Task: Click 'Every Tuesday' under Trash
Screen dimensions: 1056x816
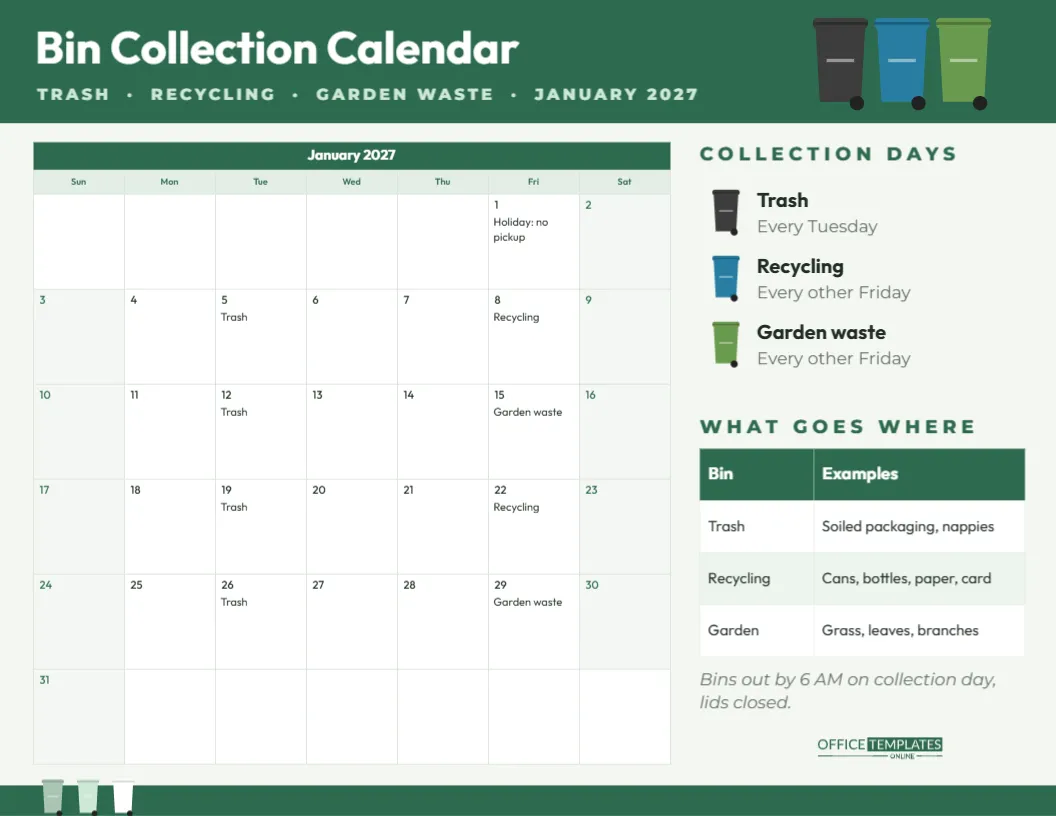Action: [x=817, y=227]
